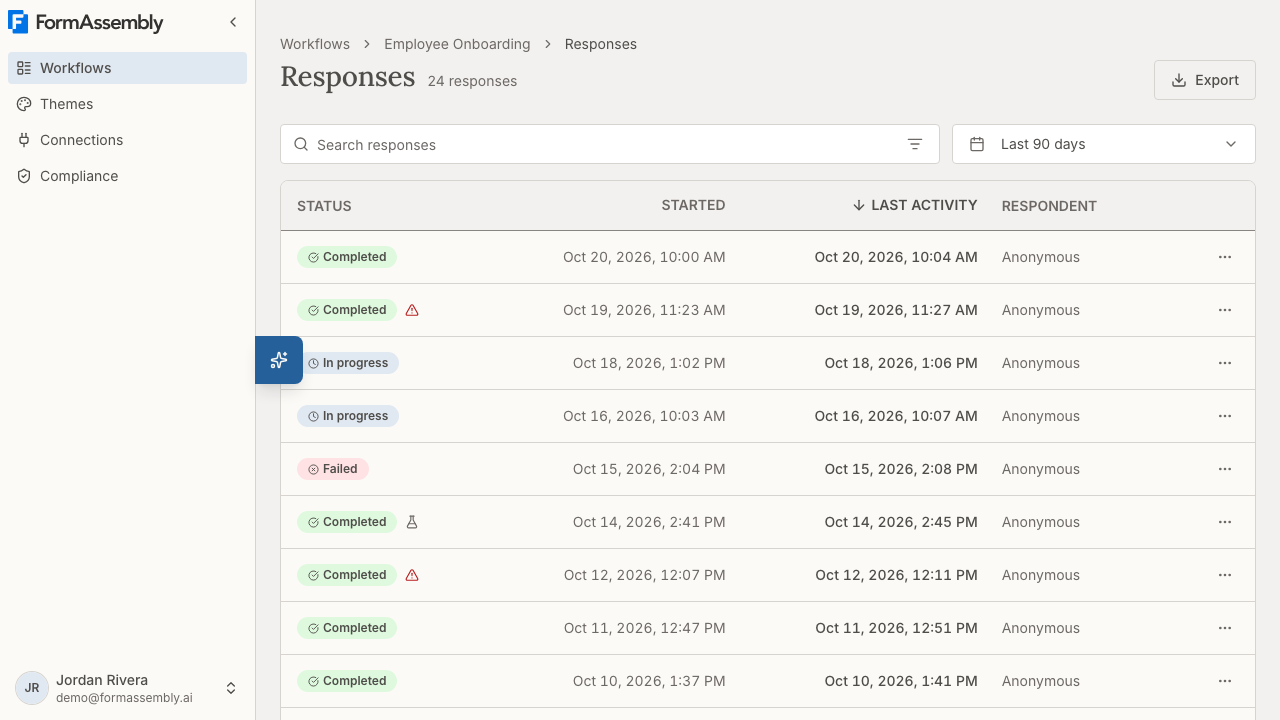Click the Status column header
1280x720 pixels.
tap(324, 206)
